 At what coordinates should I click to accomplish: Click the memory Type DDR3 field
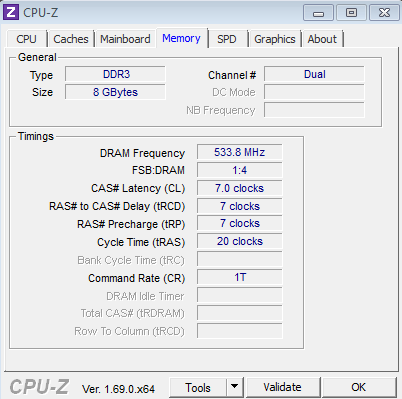tap(115, 74)
